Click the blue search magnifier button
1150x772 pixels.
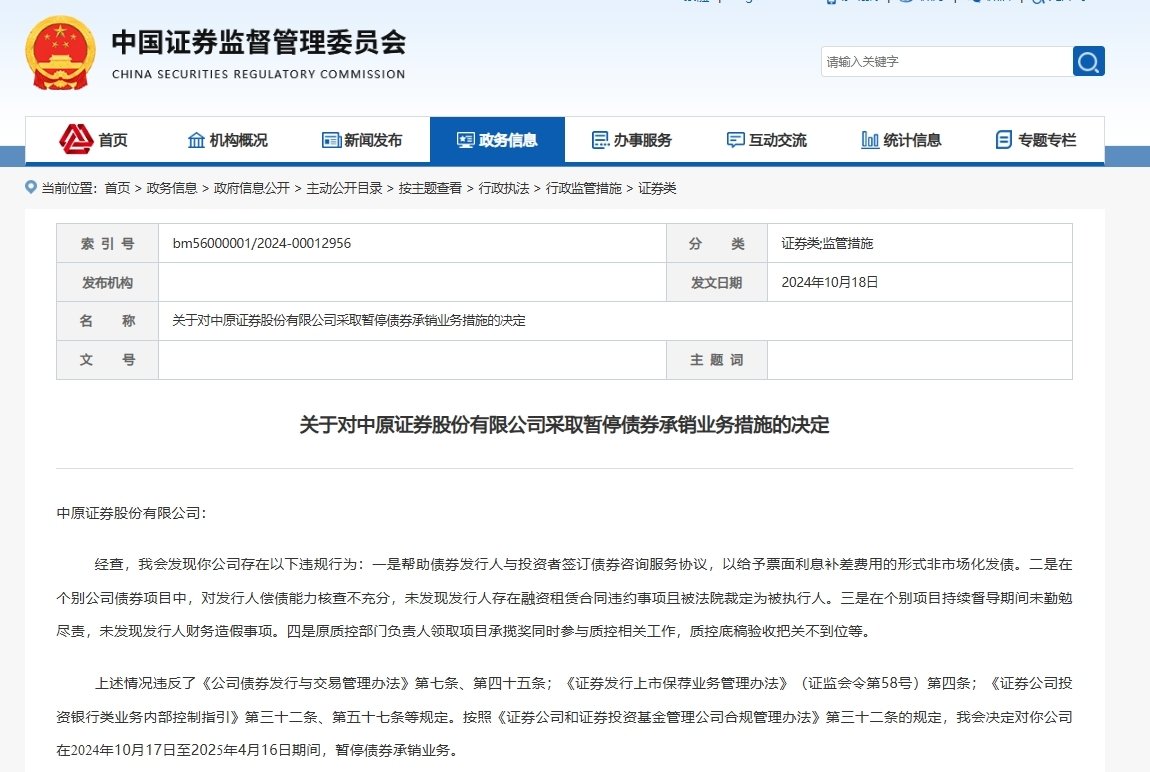(1088, 62)
